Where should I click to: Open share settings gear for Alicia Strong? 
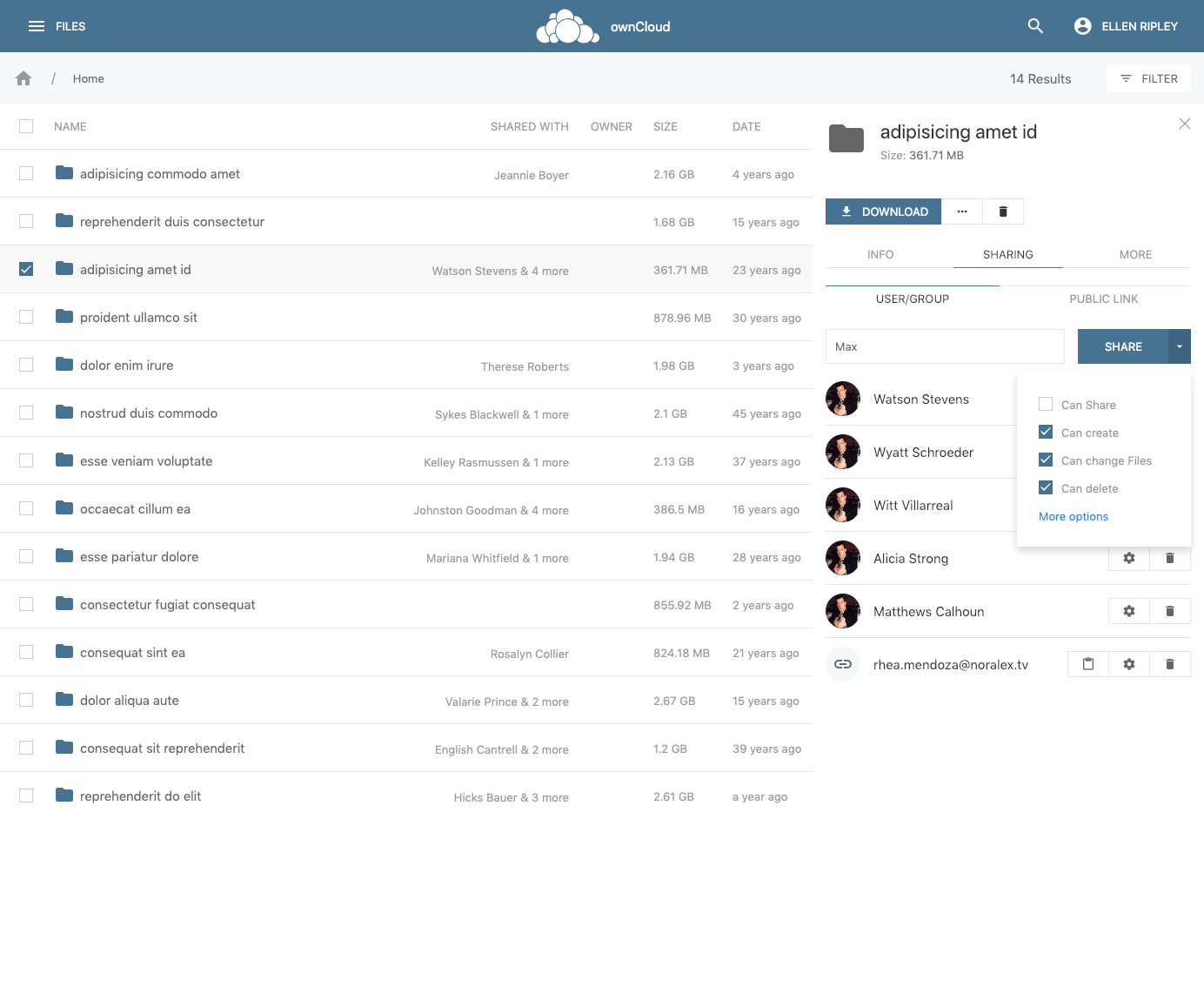1129,558
